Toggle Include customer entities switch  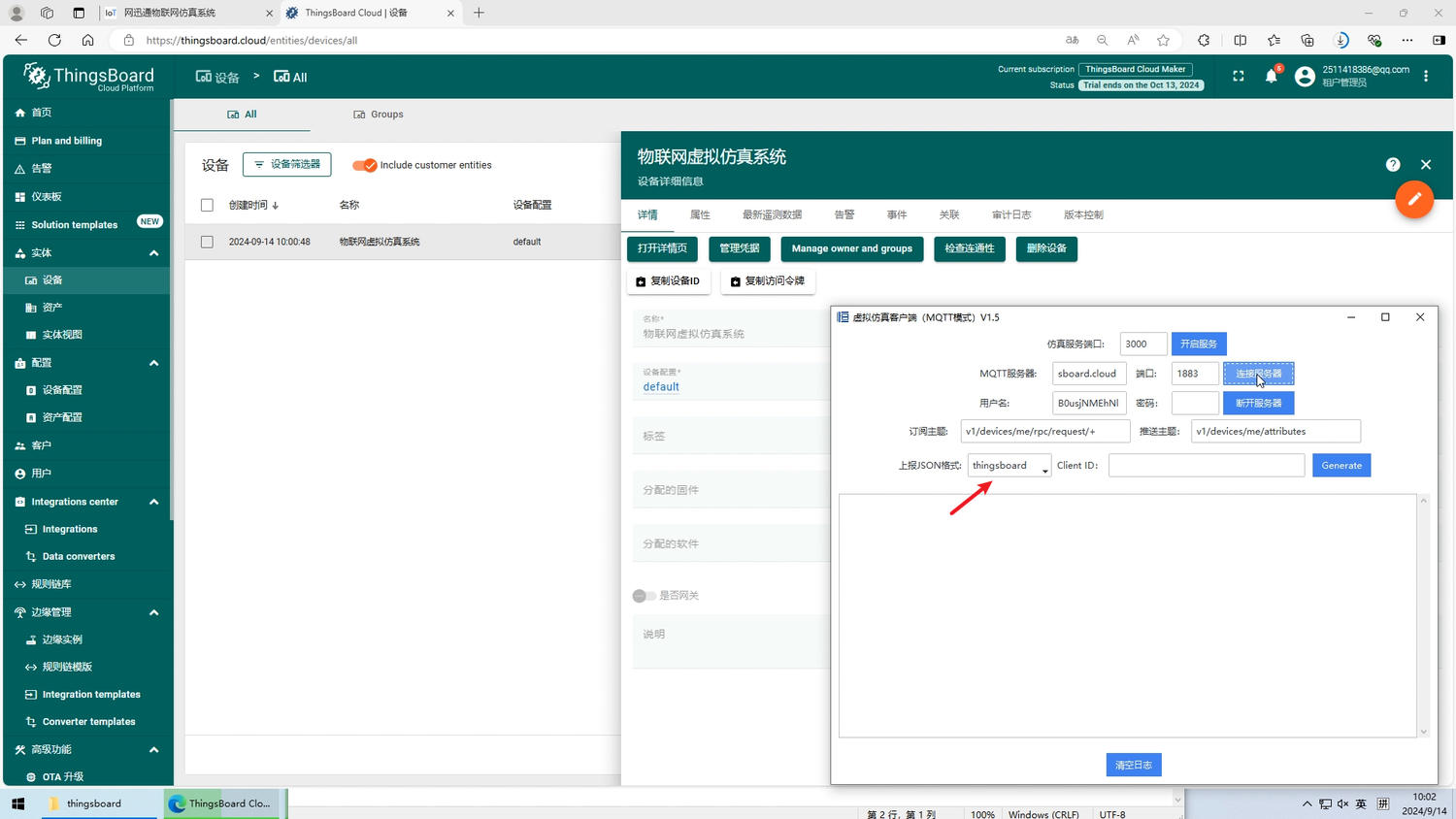click(x=365, y=165)
